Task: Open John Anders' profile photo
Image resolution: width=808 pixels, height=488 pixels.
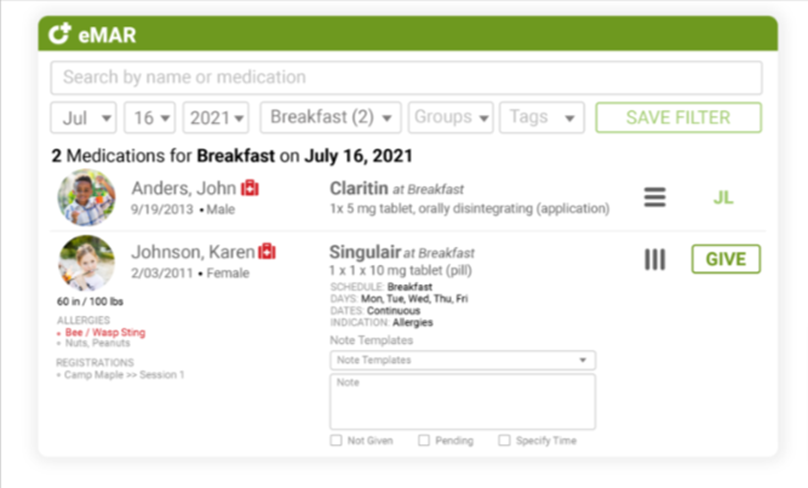Action: [x=86, y=198]
